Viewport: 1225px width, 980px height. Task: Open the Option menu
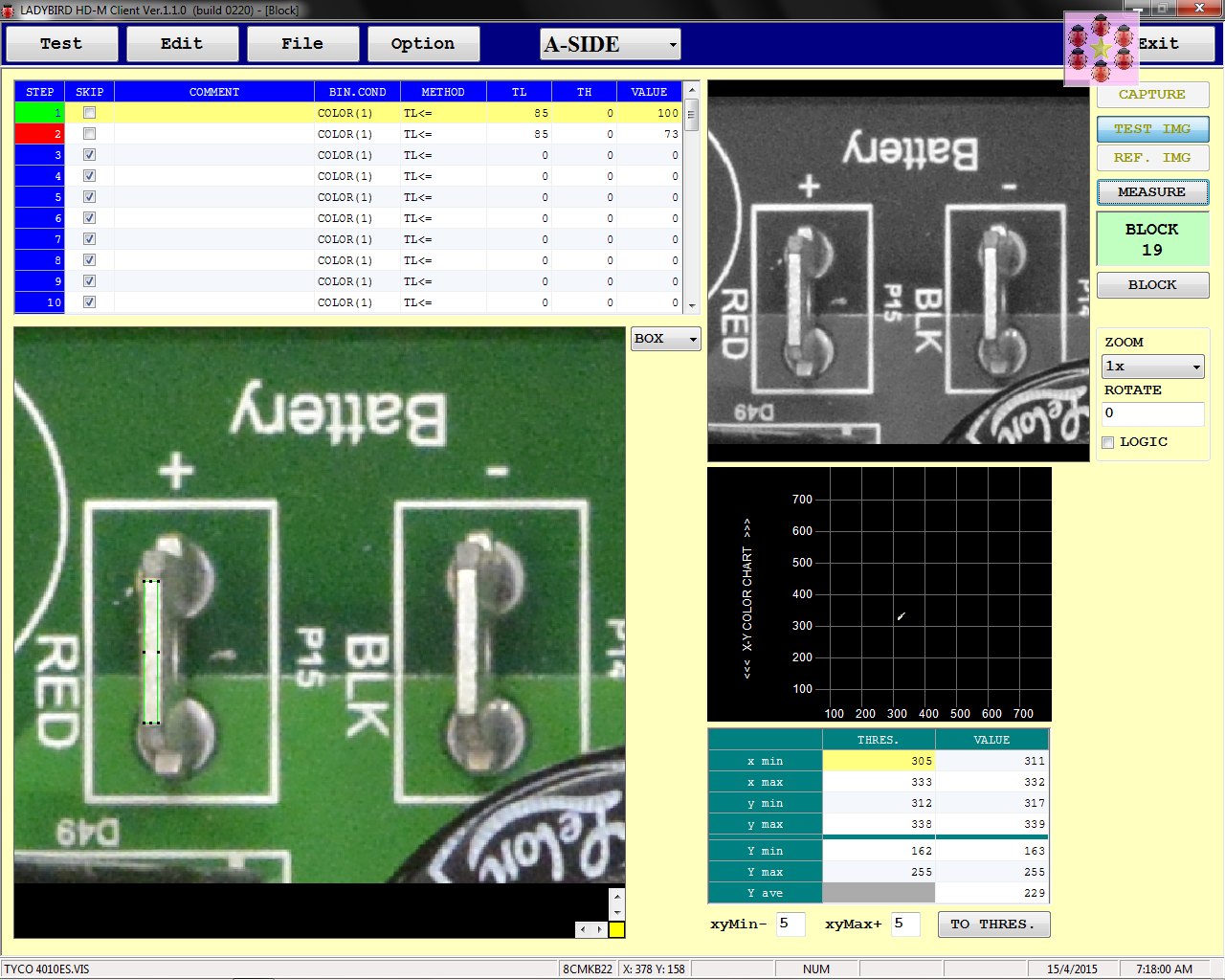point(423,44)
